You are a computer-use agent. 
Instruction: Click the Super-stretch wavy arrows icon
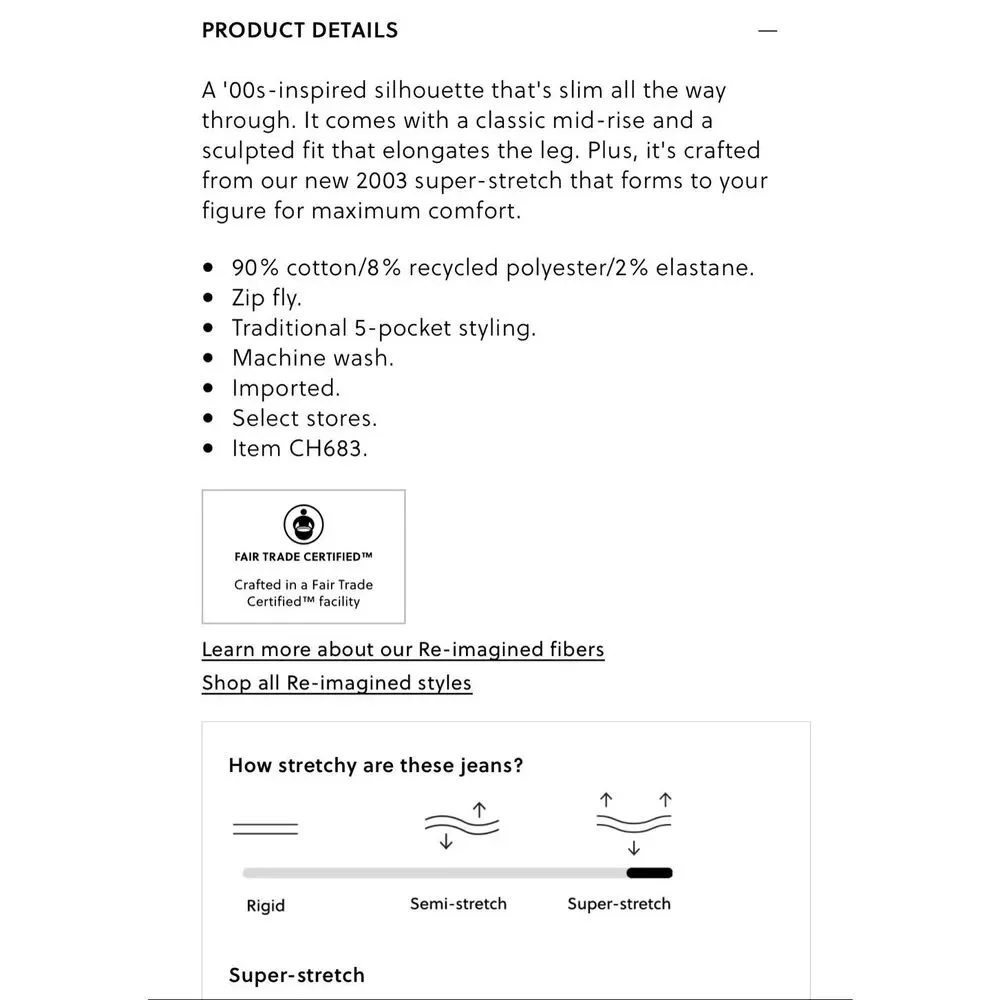click(x=634, y=823)
